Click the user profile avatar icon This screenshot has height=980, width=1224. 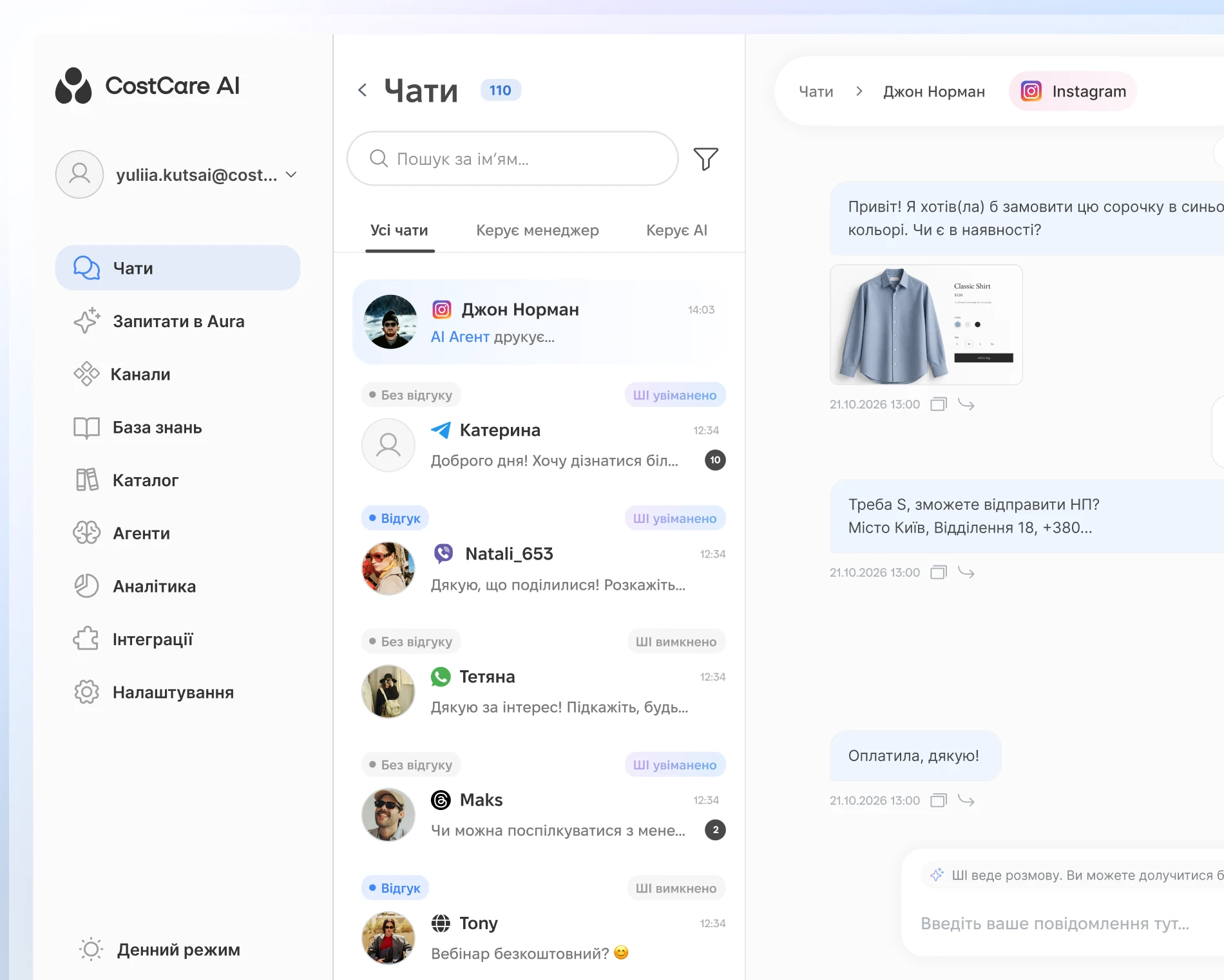tap(79, 174)
